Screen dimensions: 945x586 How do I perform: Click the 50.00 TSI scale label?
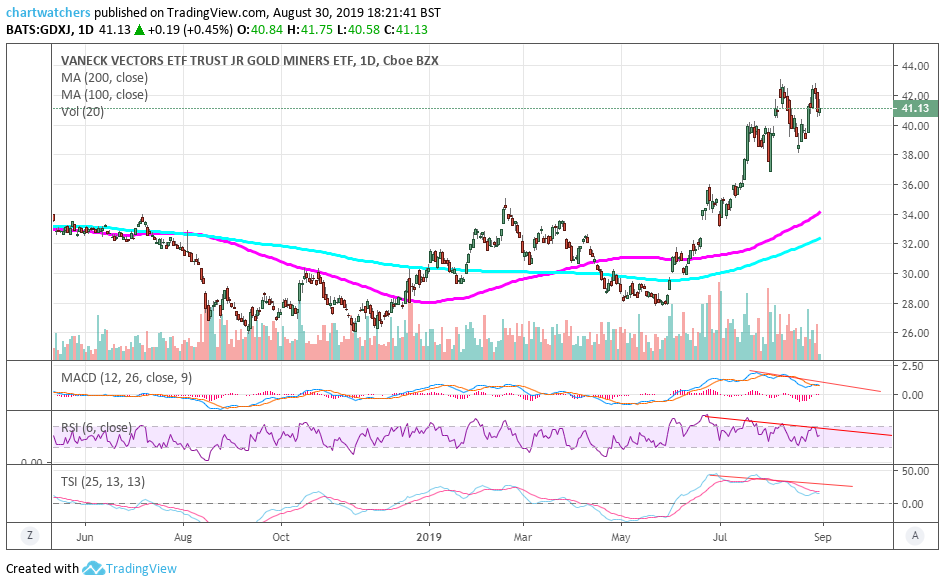(915, 471)
